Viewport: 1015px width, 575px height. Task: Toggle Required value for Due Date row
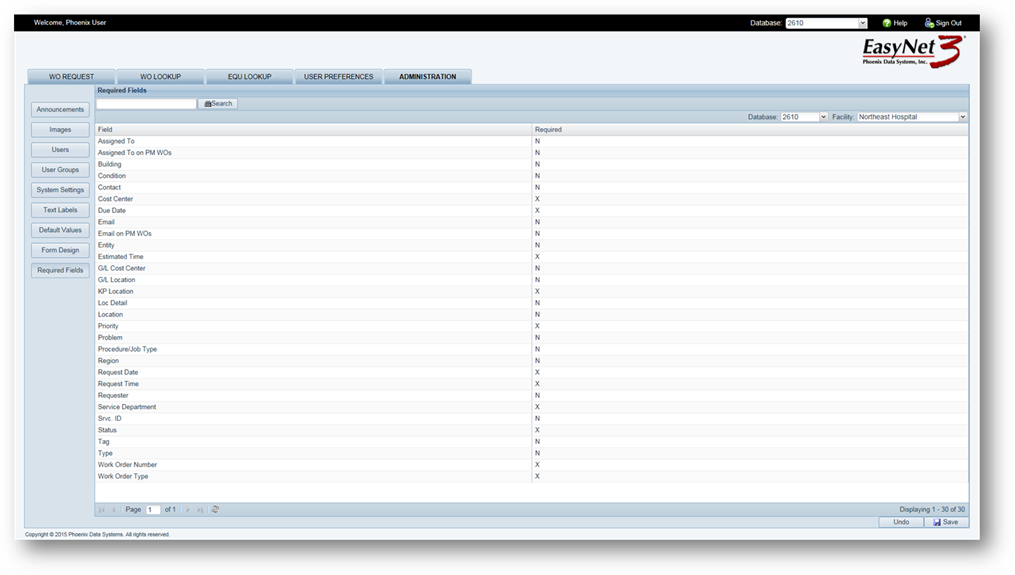pos(537,211)
